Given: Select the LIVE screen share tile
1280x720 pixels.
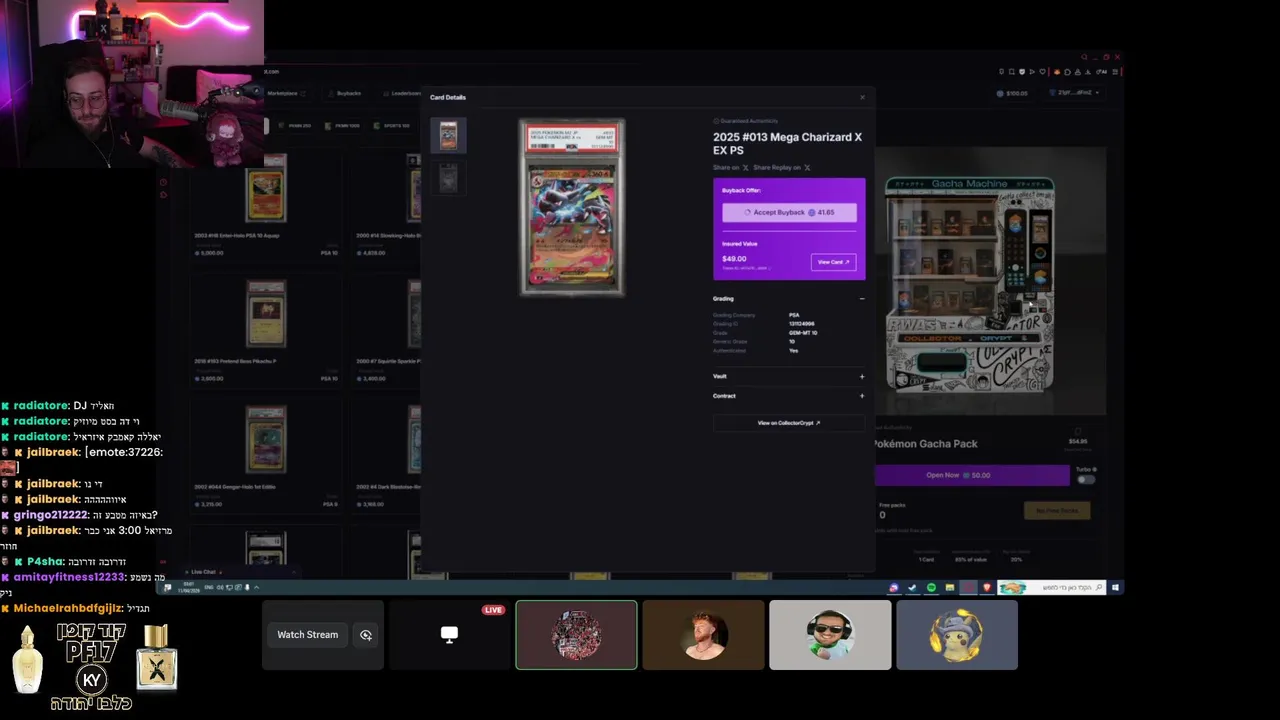Looking at the screenshot, I should click(449, 635).
